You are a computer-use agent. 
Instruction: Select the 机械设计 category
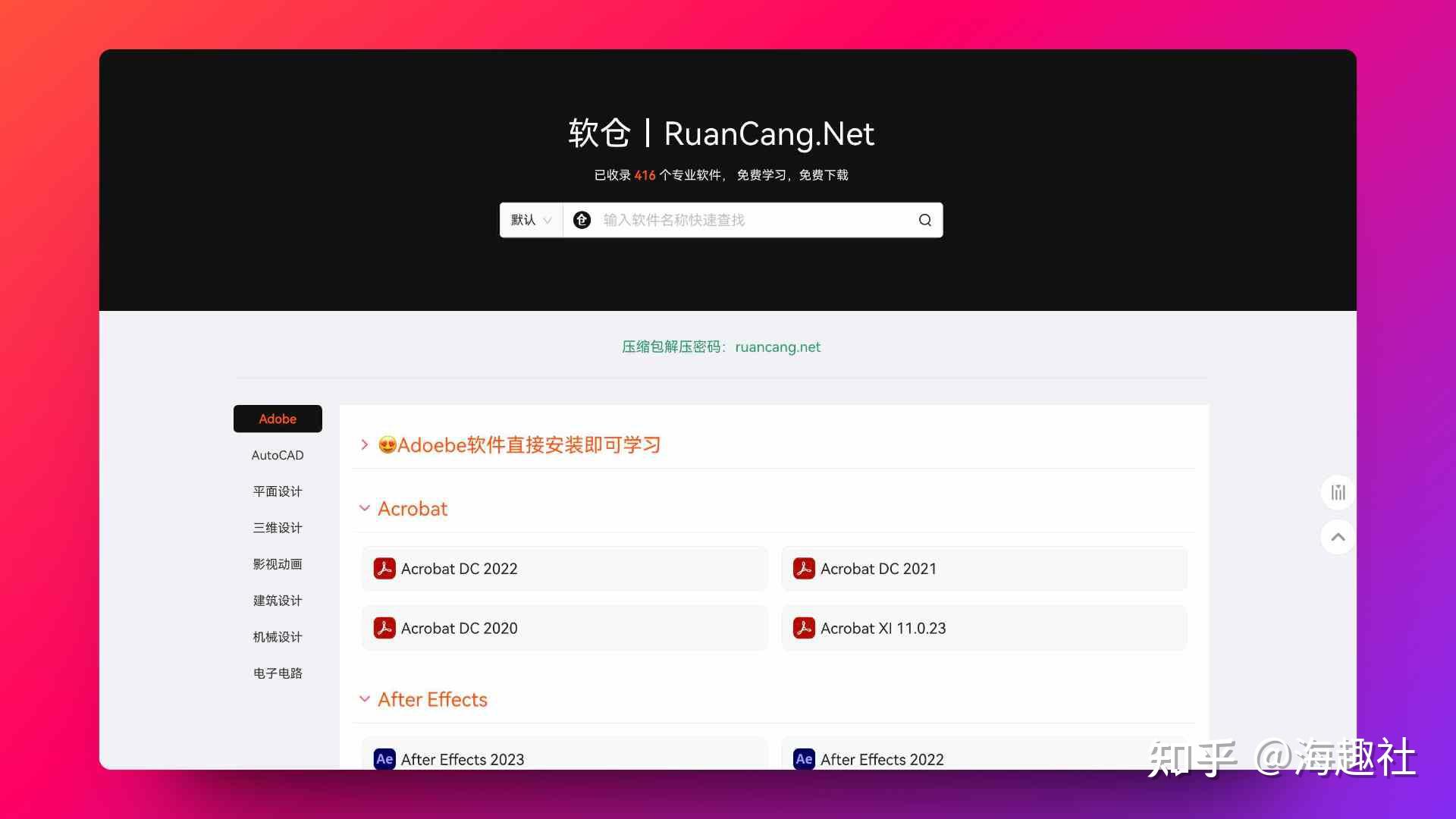(x=278, y=637)
